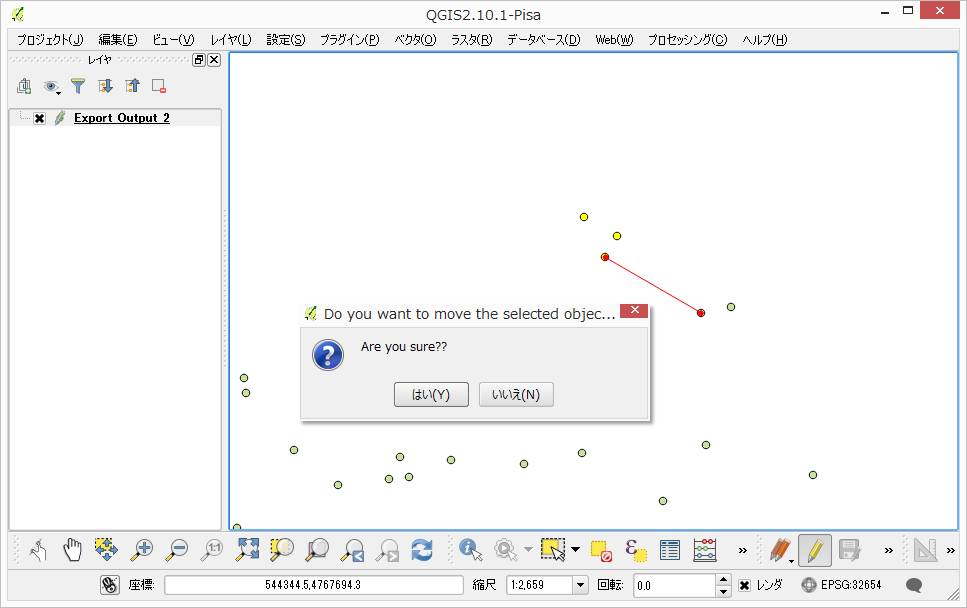
Task: Decline move by clicking いいえ(N)
Action: point(516,395)
